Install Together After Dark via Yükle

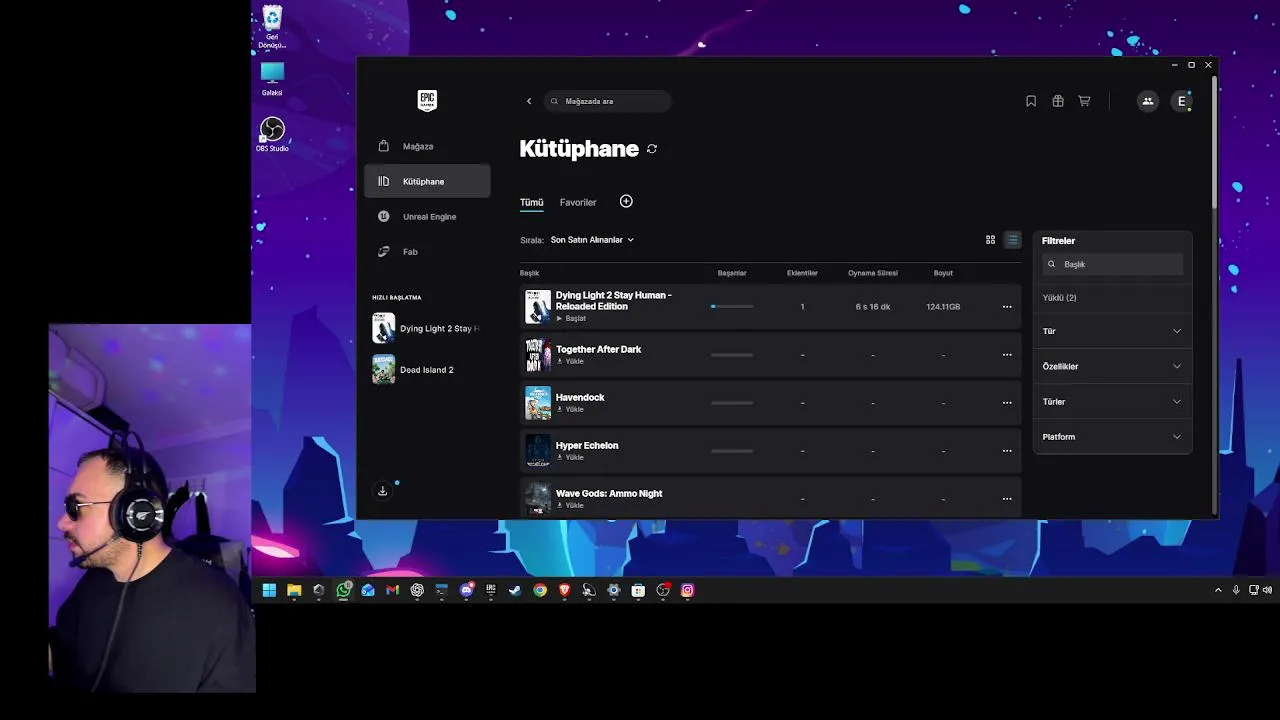click(570, 361)
